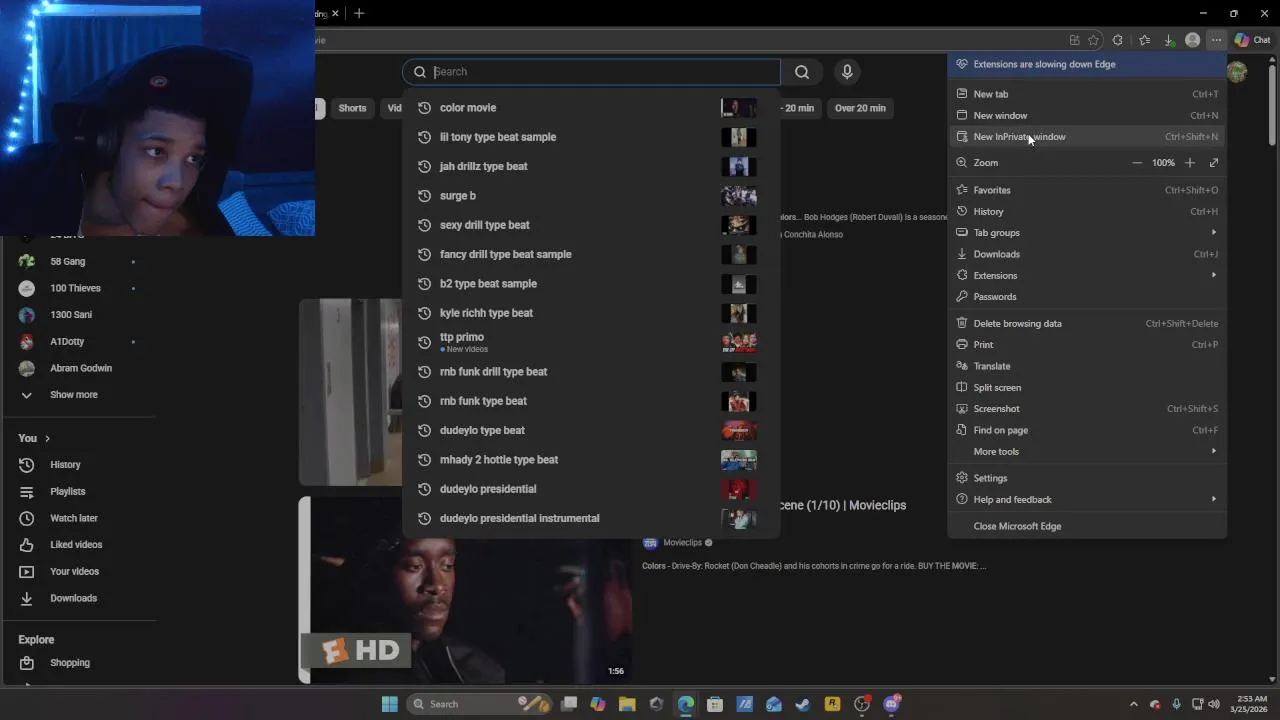Open History from Edge menu
Image resolution: width=1280 pixels, height=720 pixels.
point(1087,211)
